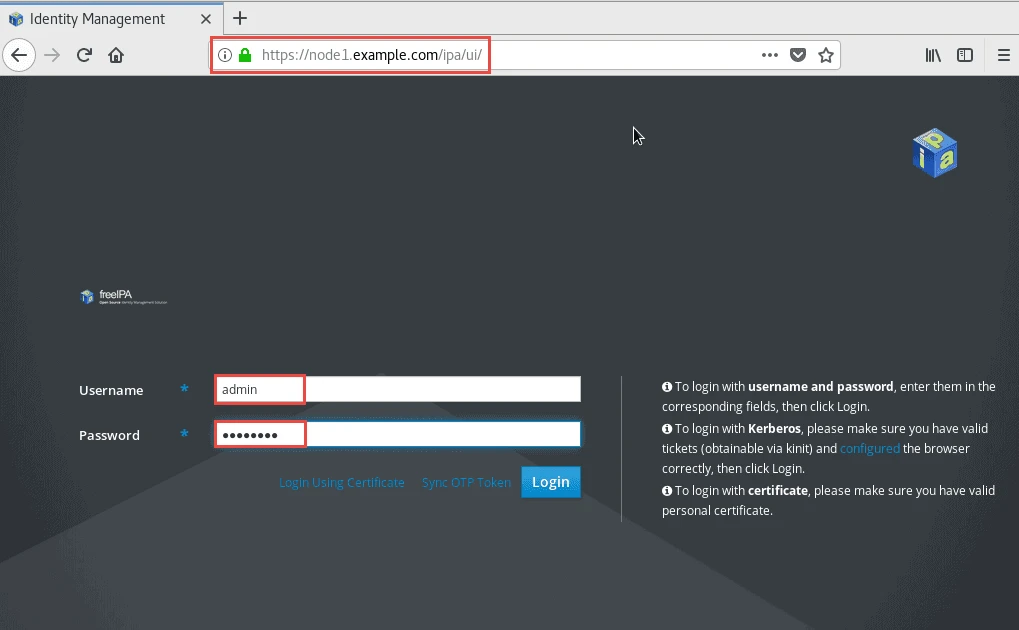This screenshot has width=1019, height=630.
Task: Click the Login button
Action: pyautogui.click(x=550, y=481)
